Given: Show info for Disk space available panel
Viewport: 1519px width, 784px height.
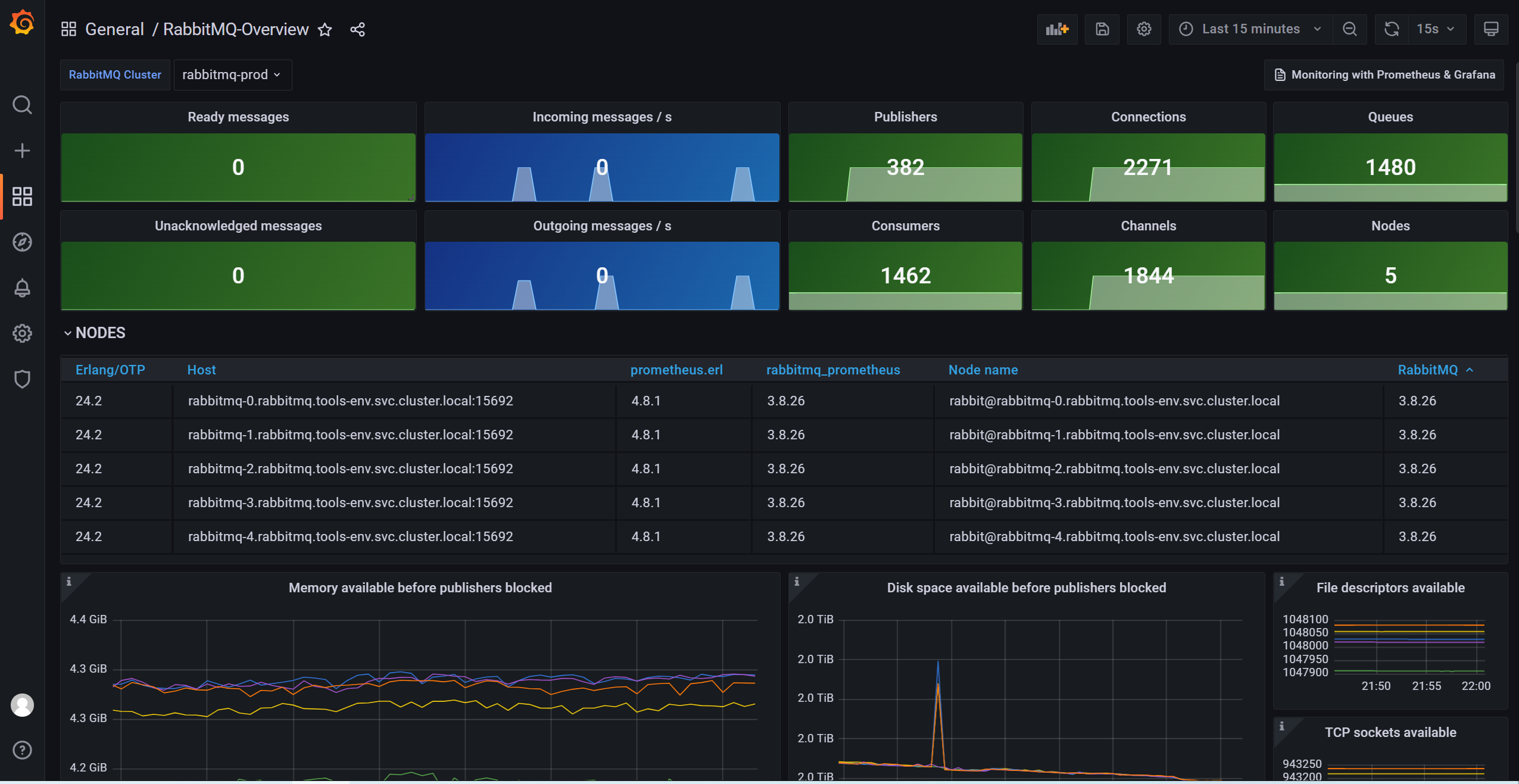Looking at the screenshot, I should click(x=797, y=581).
